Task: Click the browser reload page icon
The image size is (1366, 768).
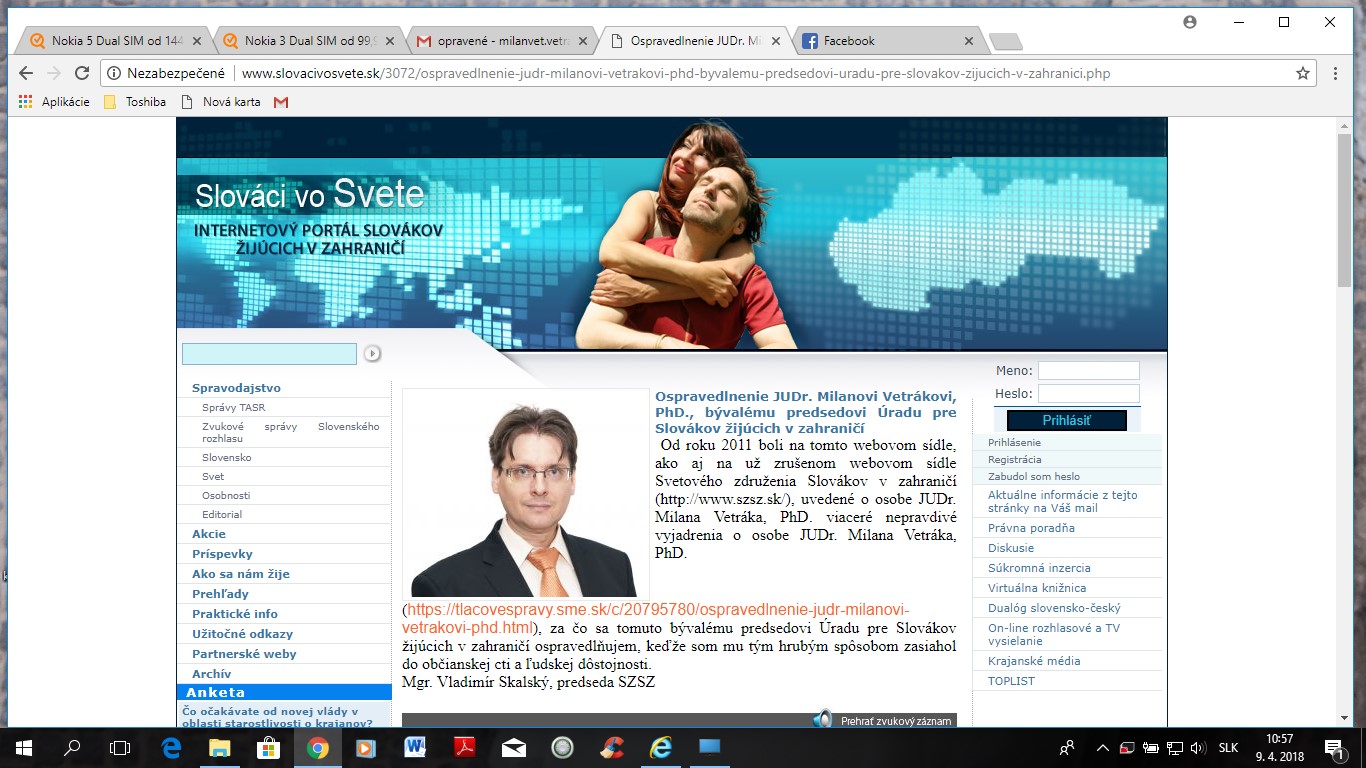Action: pyautogui.click(x=82, y=73)
